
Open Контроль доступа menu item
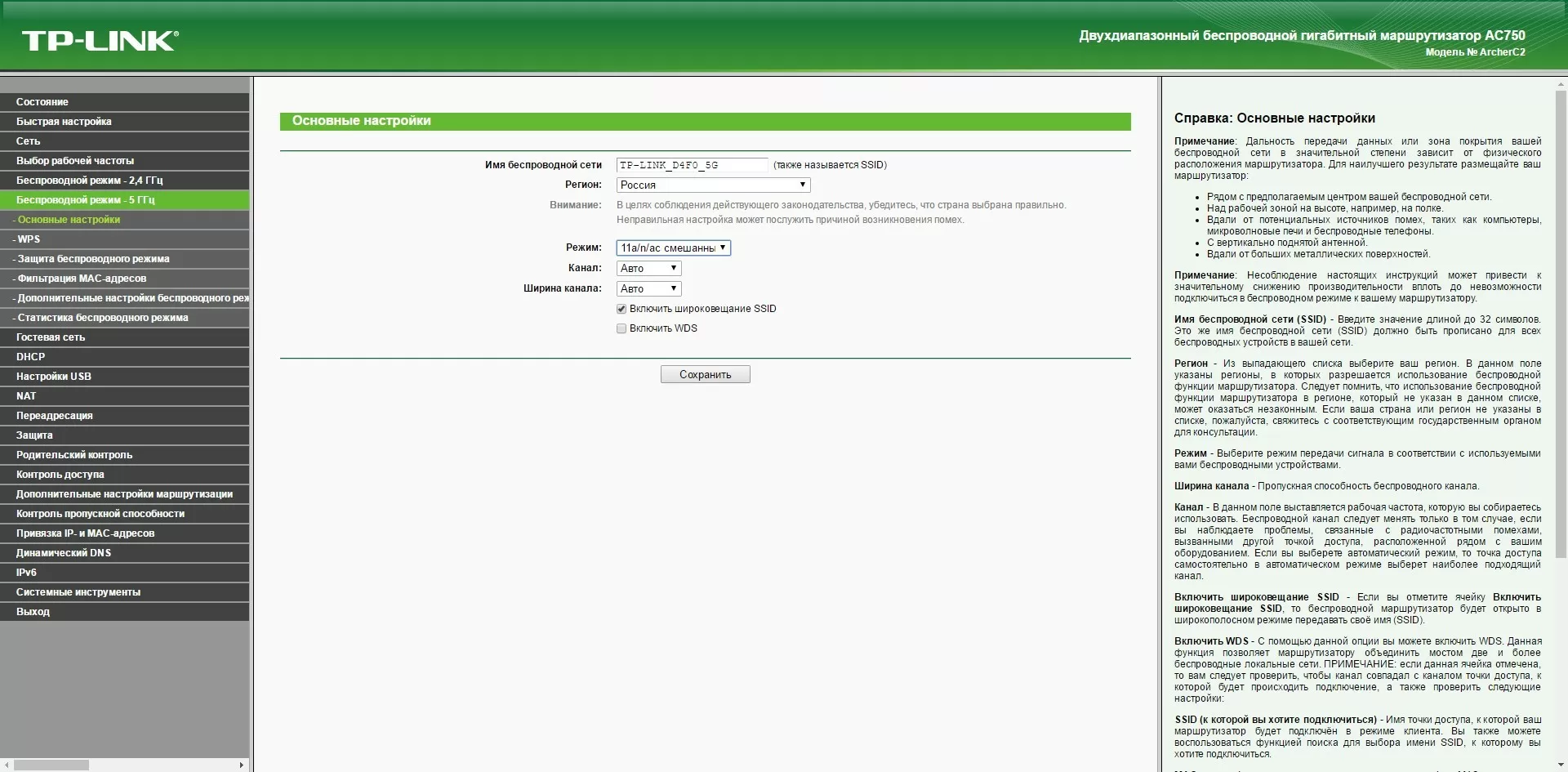click(124, 475)
